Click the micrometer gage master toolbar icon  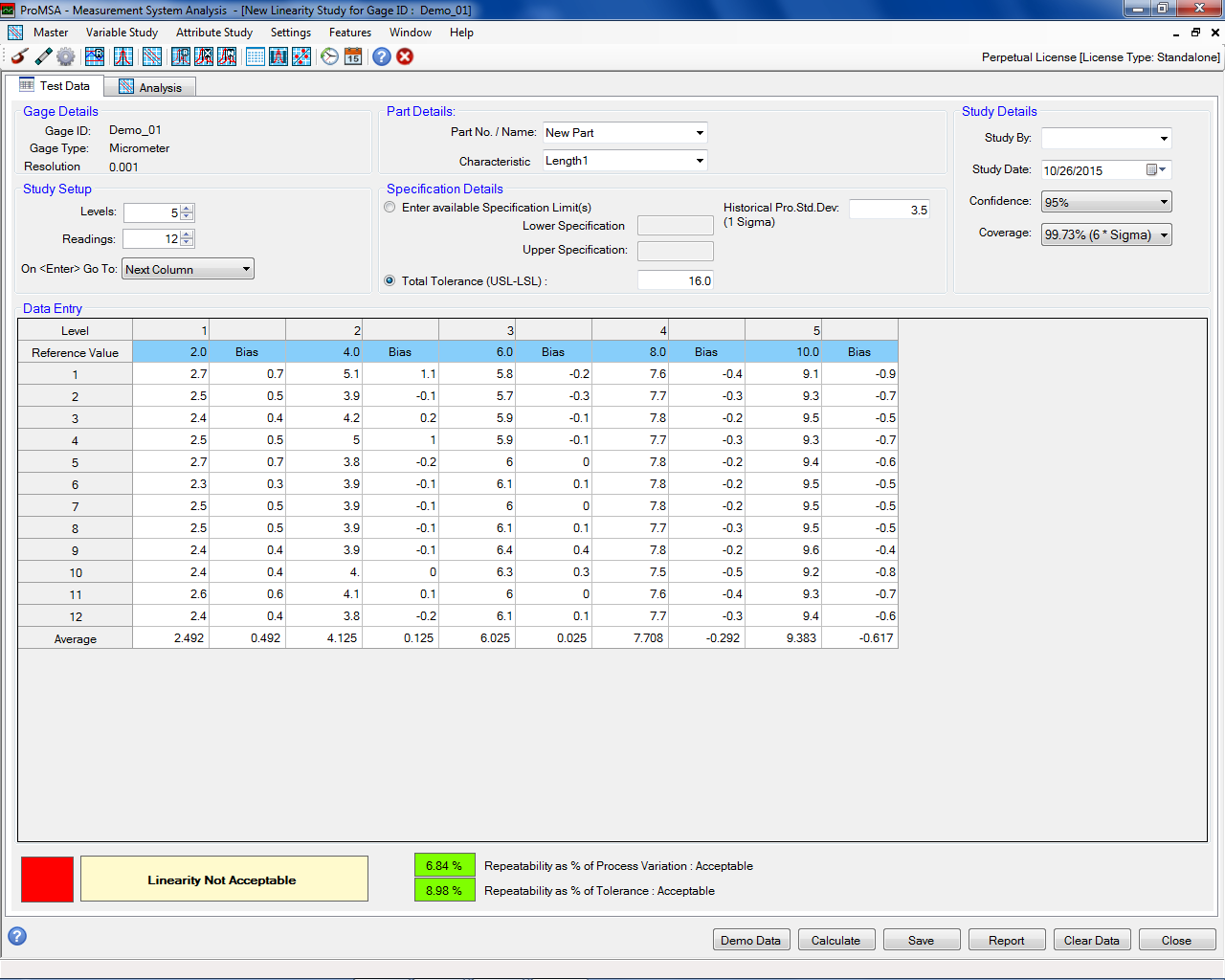pos(19,56)
